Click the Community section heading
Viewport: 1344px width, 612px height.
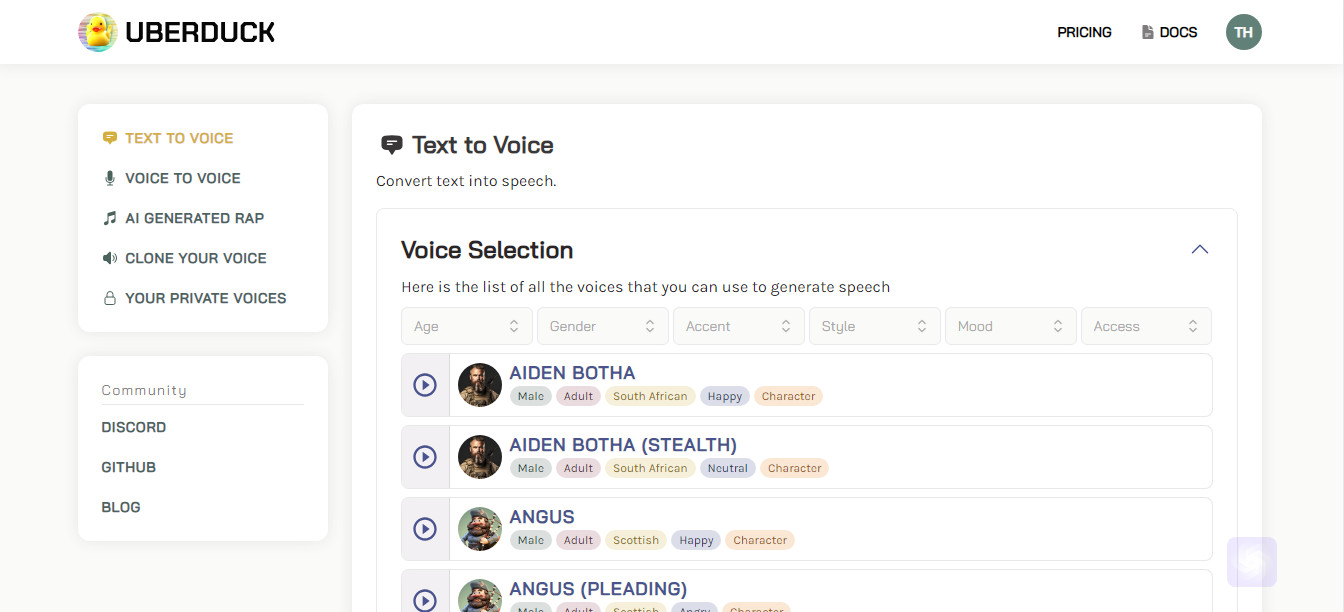coord(144,390)
